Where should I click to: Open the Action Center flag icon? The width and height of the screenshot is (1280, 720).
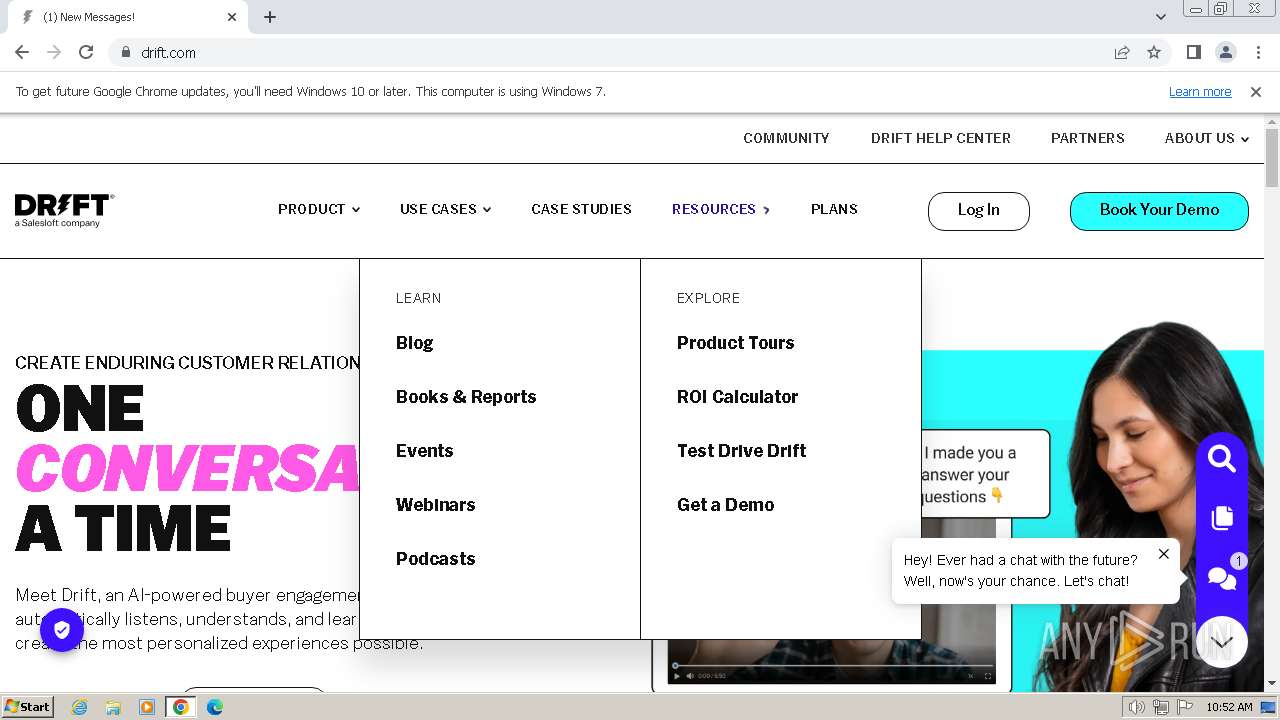pos(1185,707)
